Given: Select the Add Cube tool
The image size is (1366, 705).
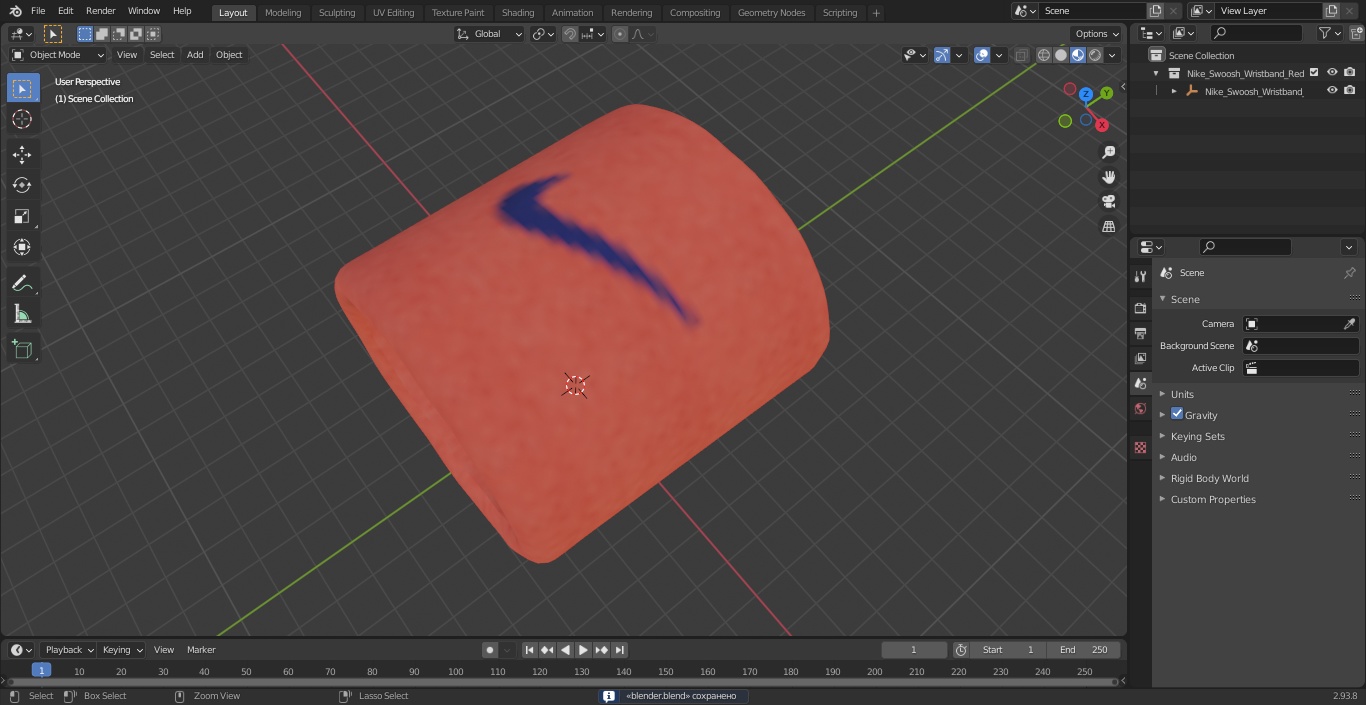Looking at the screenshot, I should pos(22,349).
